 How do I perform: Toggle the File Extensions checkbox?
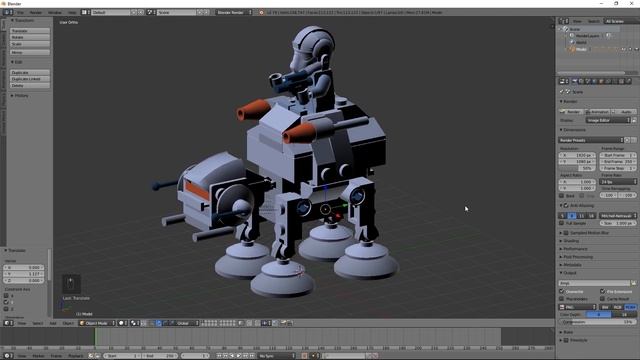pos(602,291)
